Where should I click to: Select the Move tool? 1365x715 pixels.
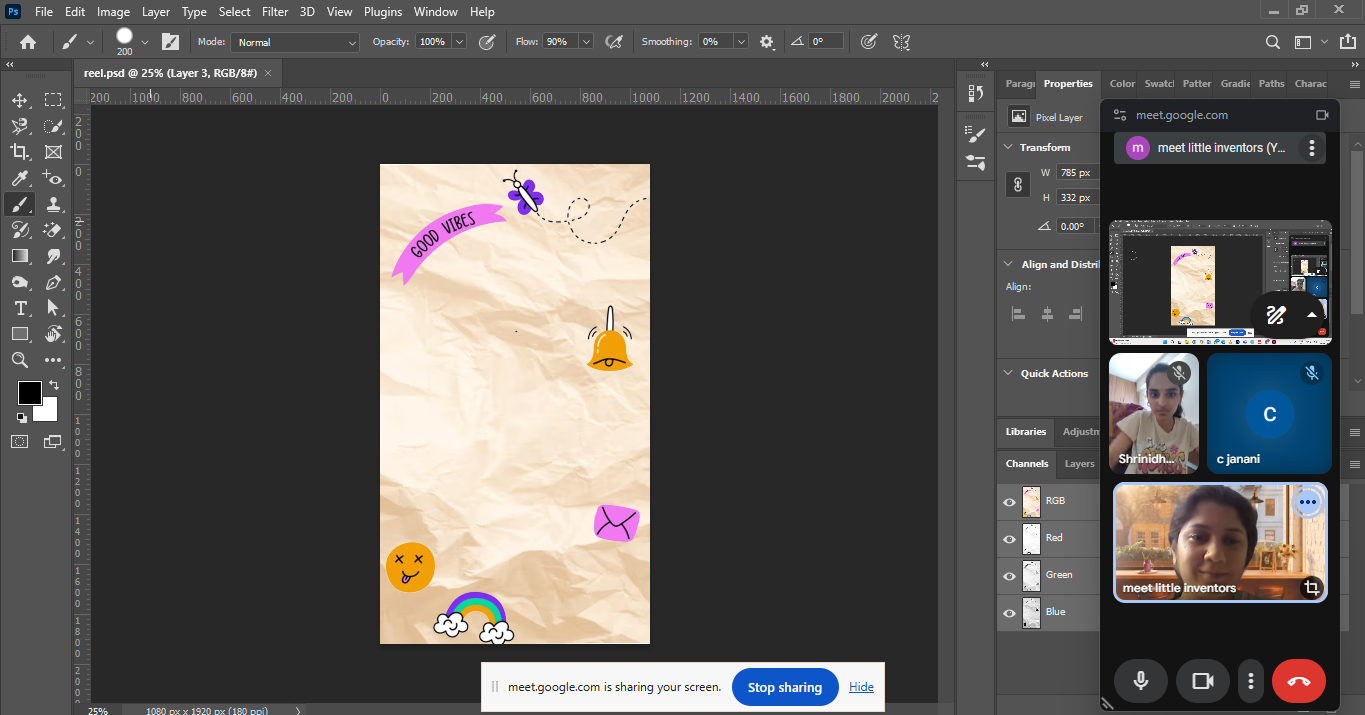(x=20, y=100)
